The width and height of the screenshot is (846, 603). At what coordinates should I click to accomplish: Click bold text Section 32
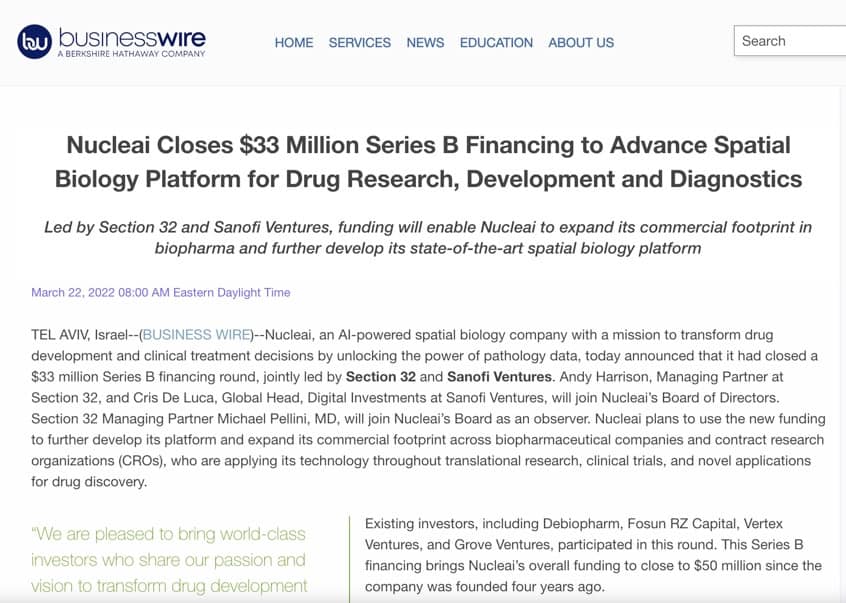click(380, 376)
